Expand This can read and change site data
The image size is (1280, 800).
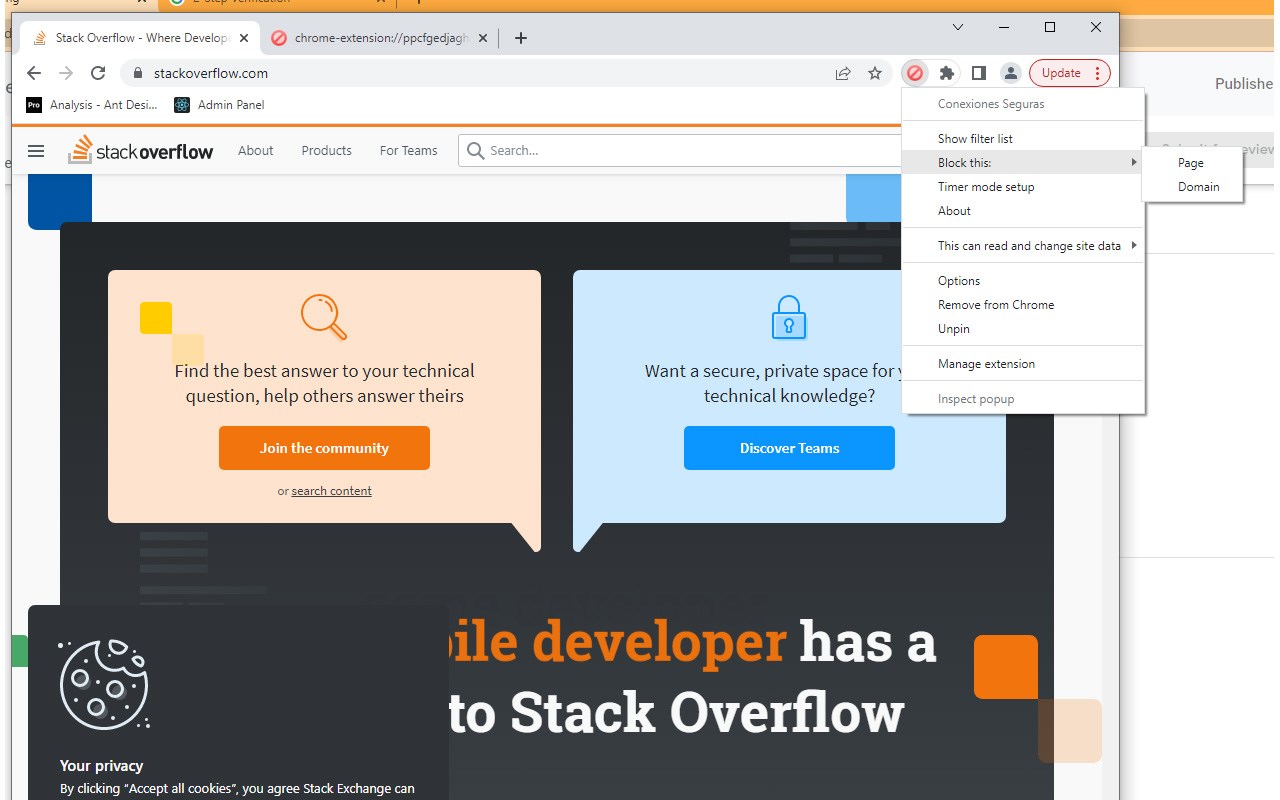(1023, 246)
